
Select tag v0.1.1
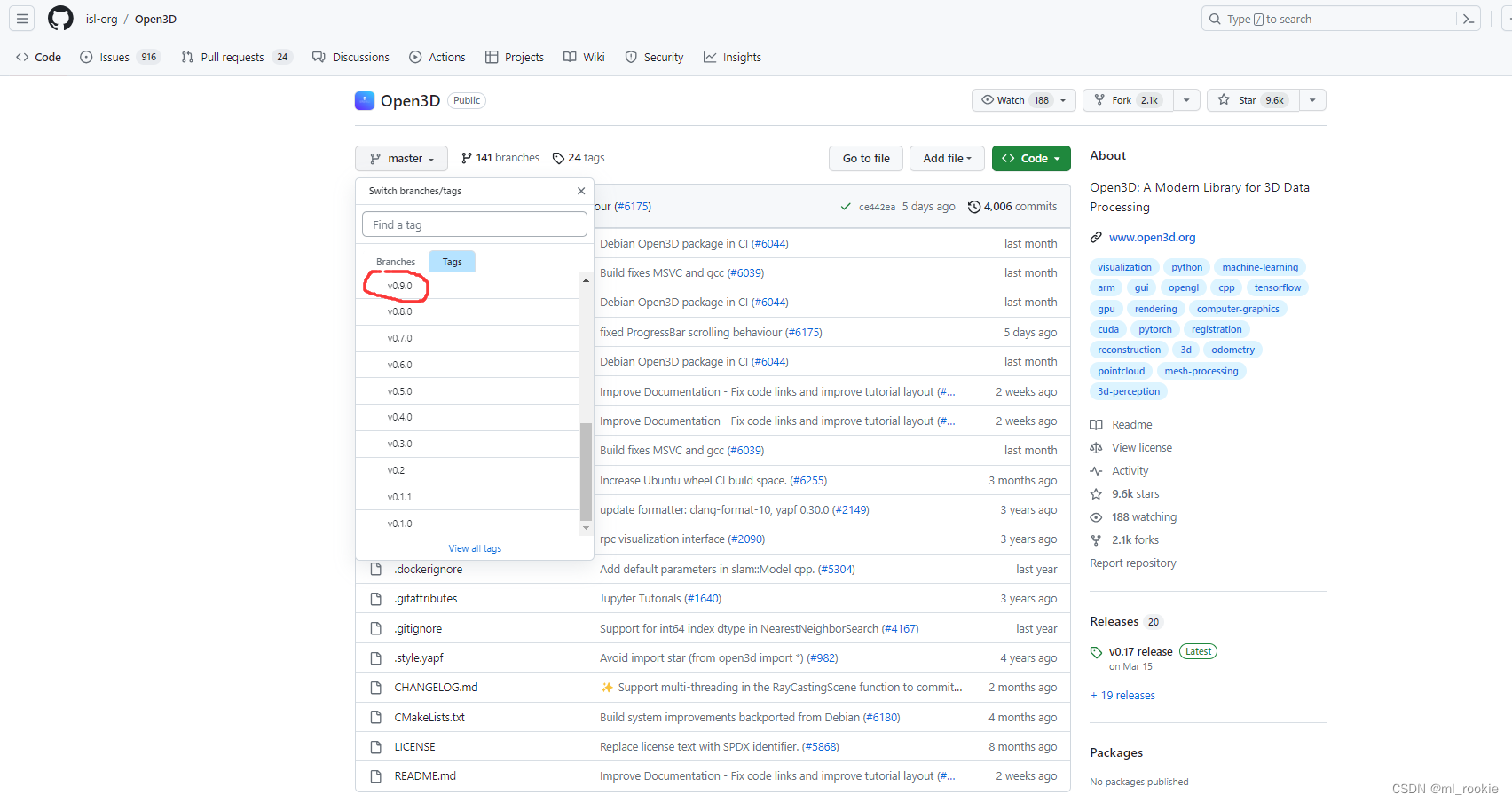pyautogui.click(x=468, y=497)
